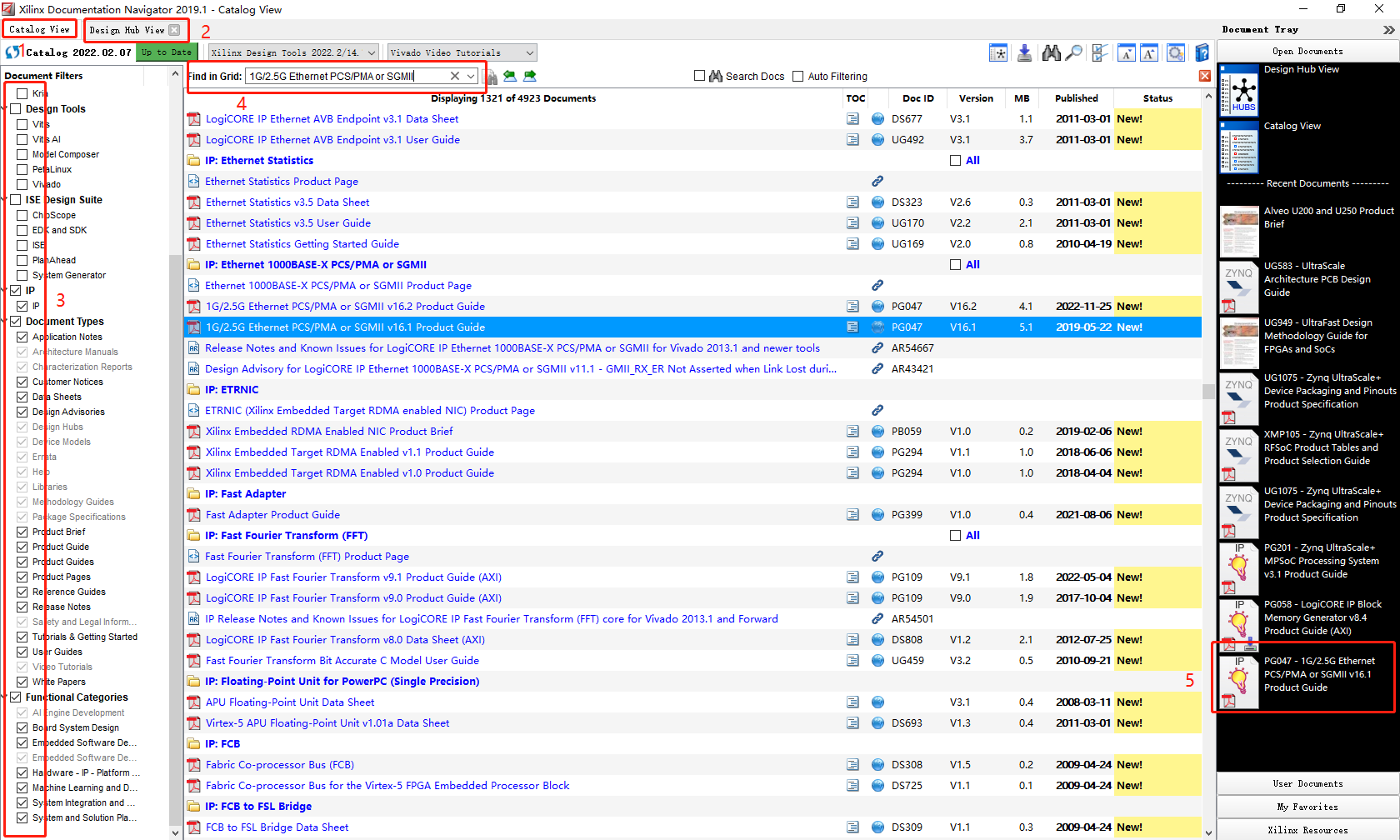Viewport: 1400px width, 840px height.
Task: Uncheck the Data Sheets filter
Action: click(x=22, y=397)
